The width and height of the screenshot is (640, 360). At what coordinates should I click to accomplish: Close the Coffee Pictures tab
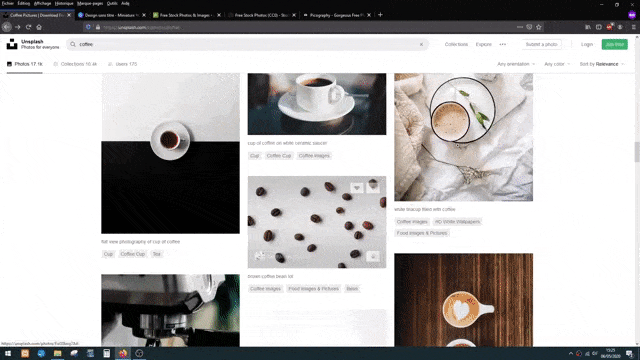tap(69, 15)
